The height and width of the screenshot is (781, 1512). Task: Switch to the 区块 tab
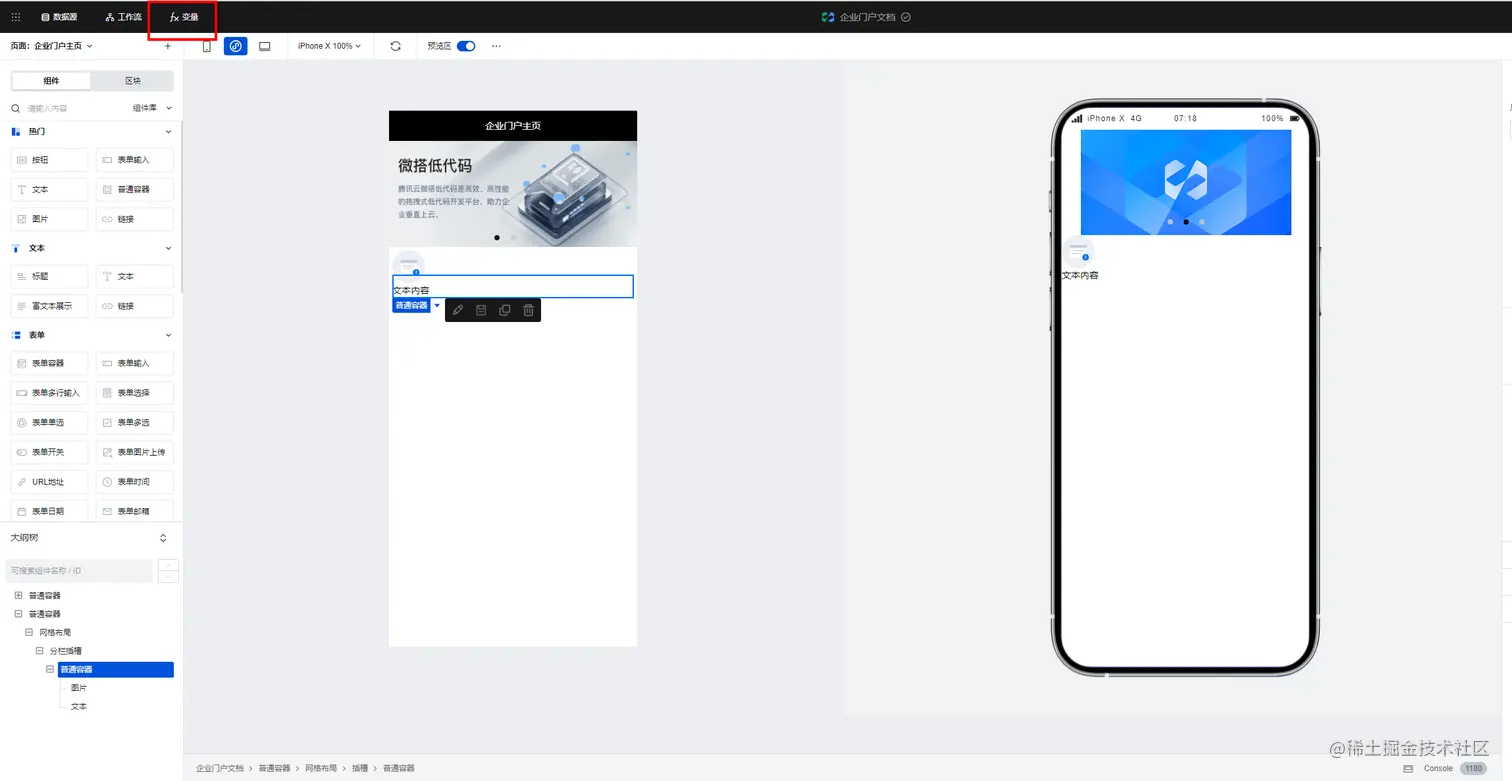132,81
